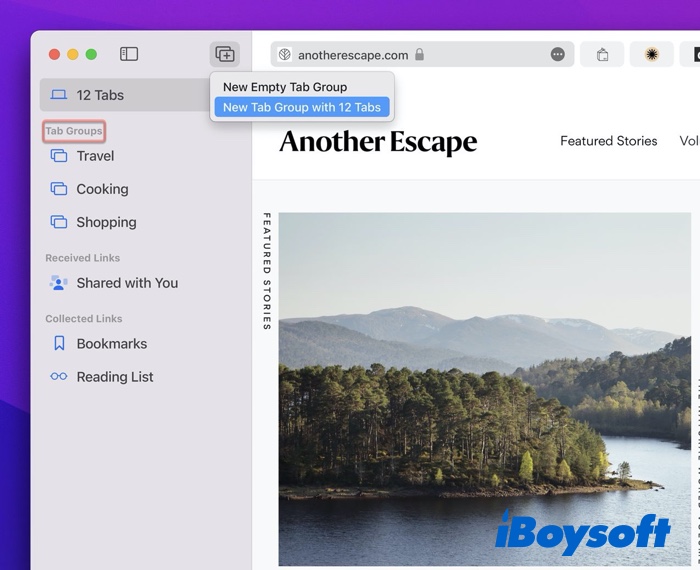Viewport: 700px width, 570px height.
Task: Toggle the Safari sidebar icon
Action: coord(129,54)
